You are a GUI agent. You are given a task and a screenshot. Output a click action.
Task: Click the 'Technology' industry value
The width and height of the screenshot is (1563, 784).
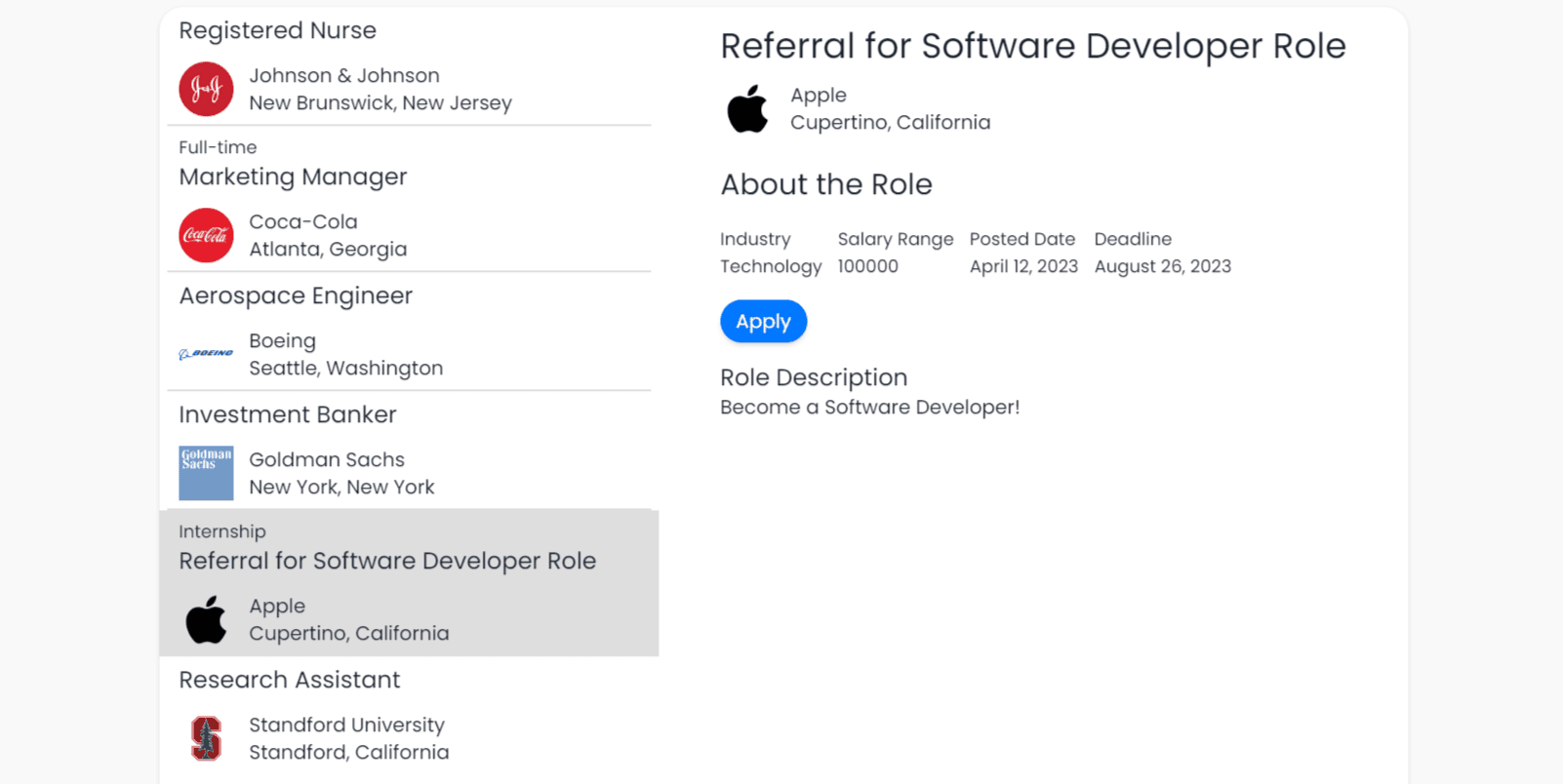(771, 266)
